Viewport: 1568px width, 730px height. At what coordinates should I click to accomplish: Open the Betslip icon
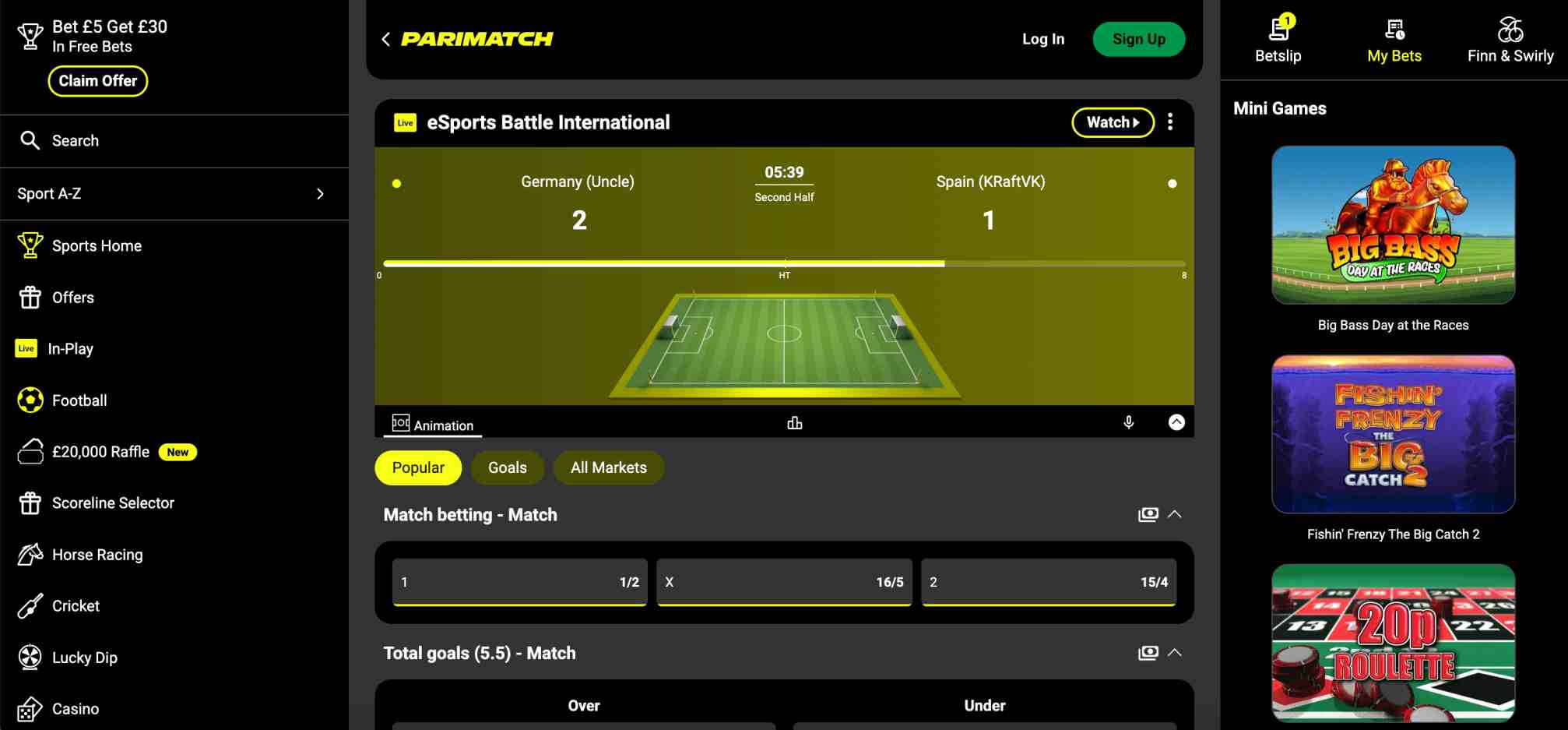1278,30
